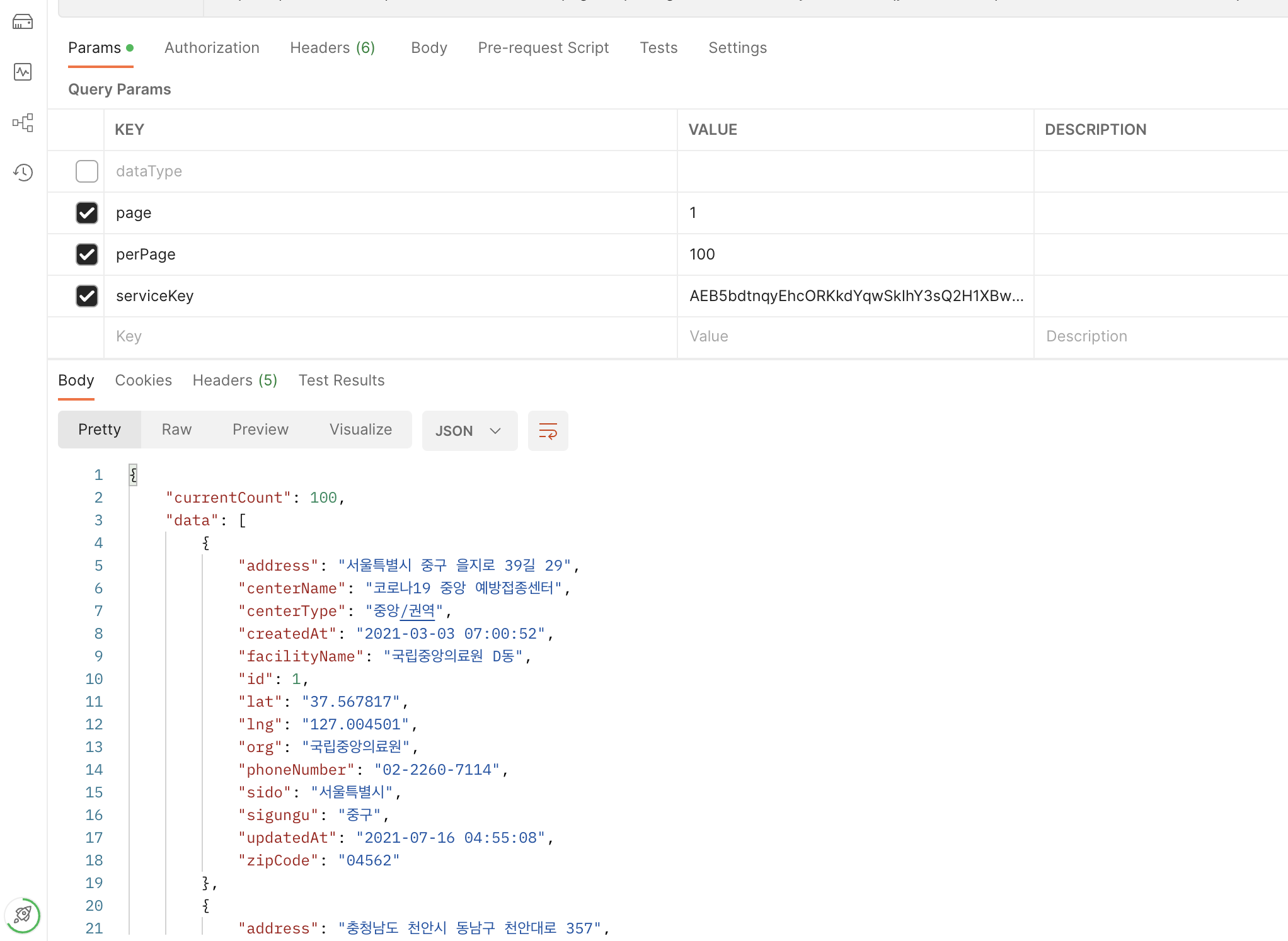Open the History sidebar icon
The width and height of the screenshot is (1288, 941).
pyautogui.click(x=23, y=172)
